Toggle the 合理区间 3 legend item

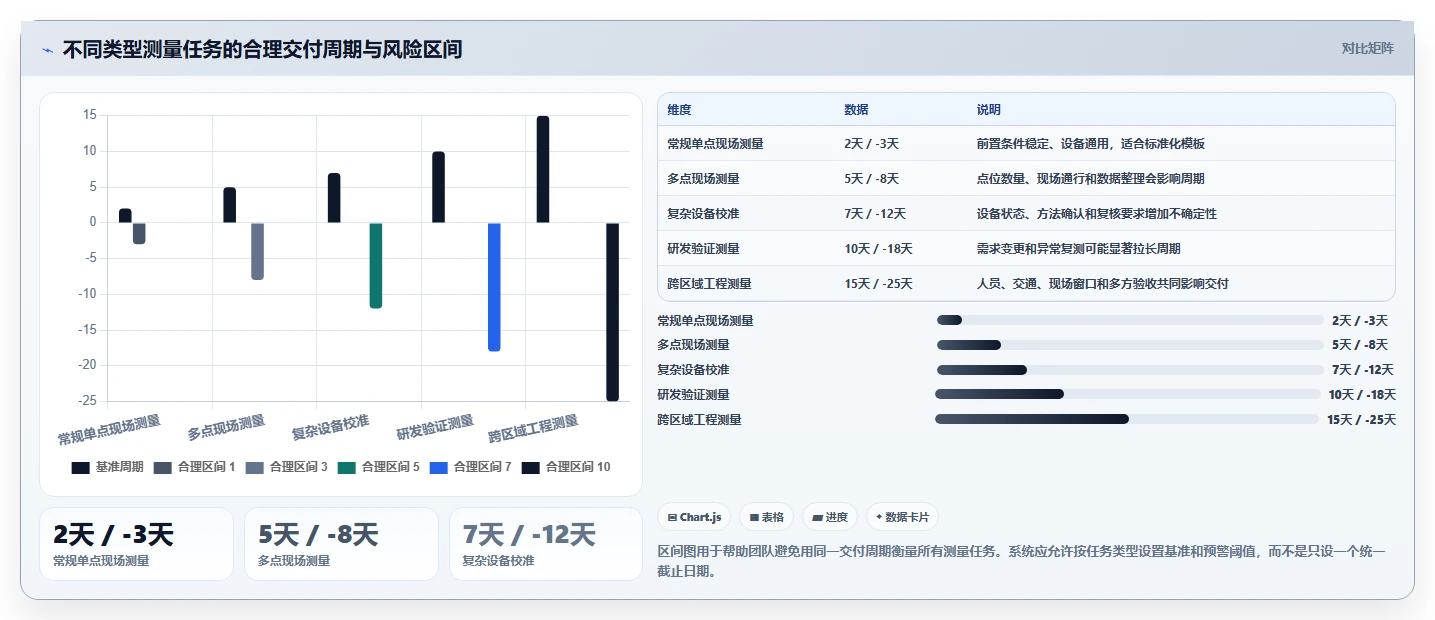(286, 467)
